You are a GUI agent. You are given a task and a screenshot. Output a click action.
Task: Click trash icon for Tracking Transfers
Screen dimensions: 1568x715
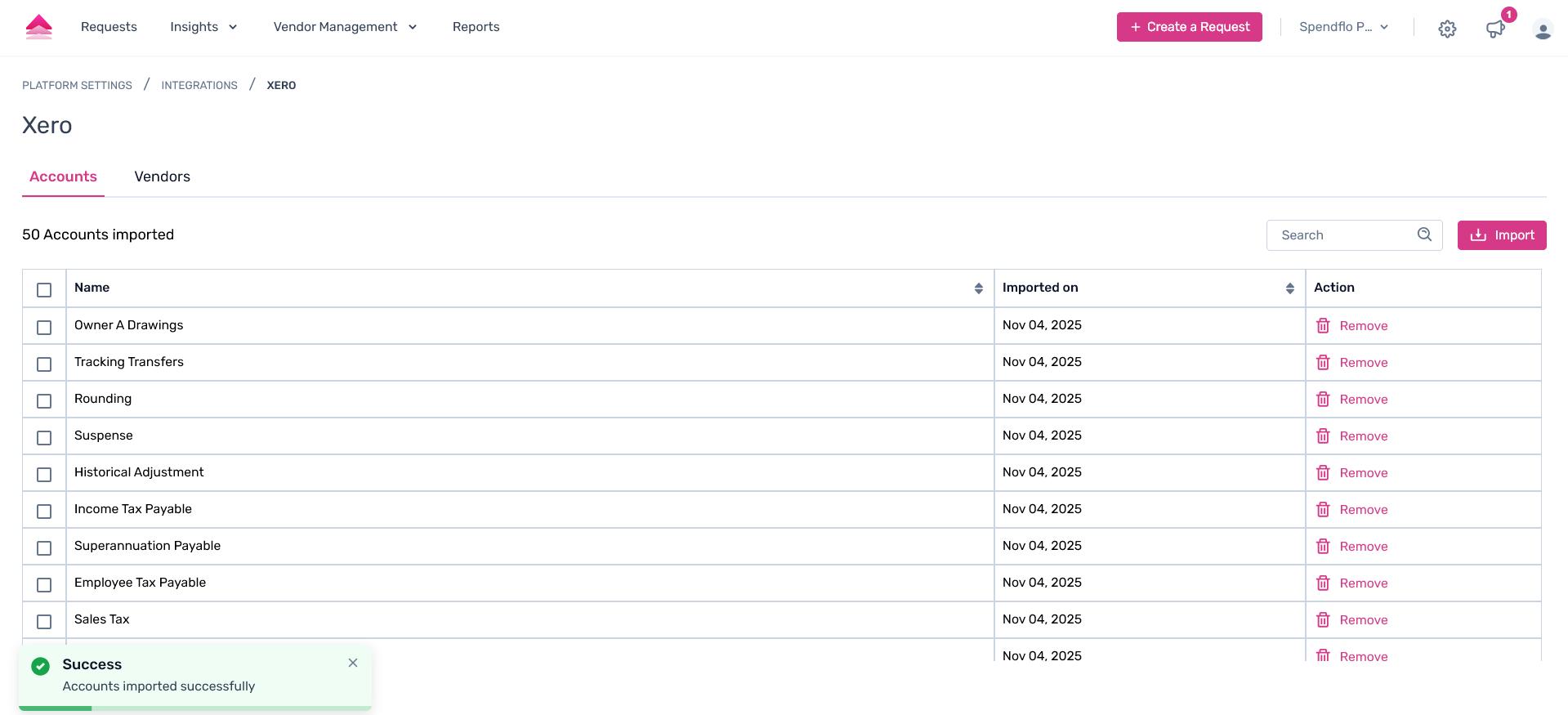[x=1323, y=362]
